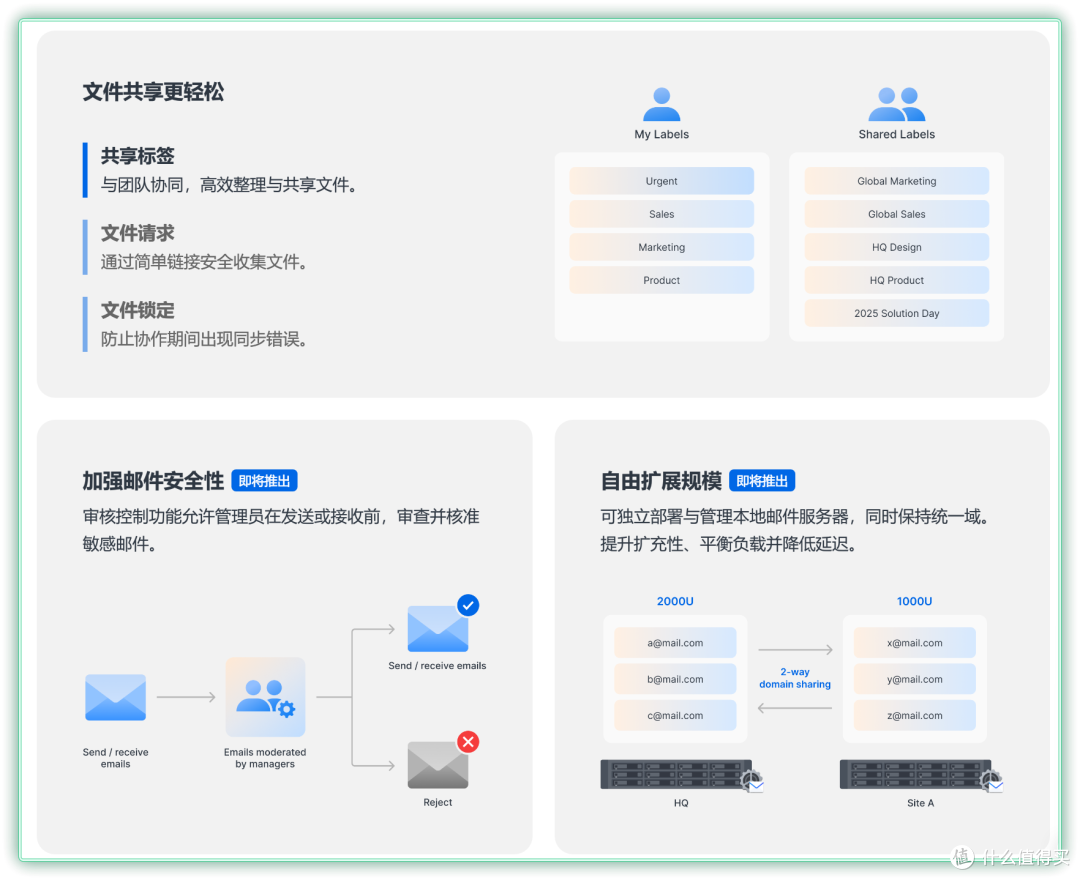Click the blue envelope above 'Send / receive emails' on the left

point(115,697)
